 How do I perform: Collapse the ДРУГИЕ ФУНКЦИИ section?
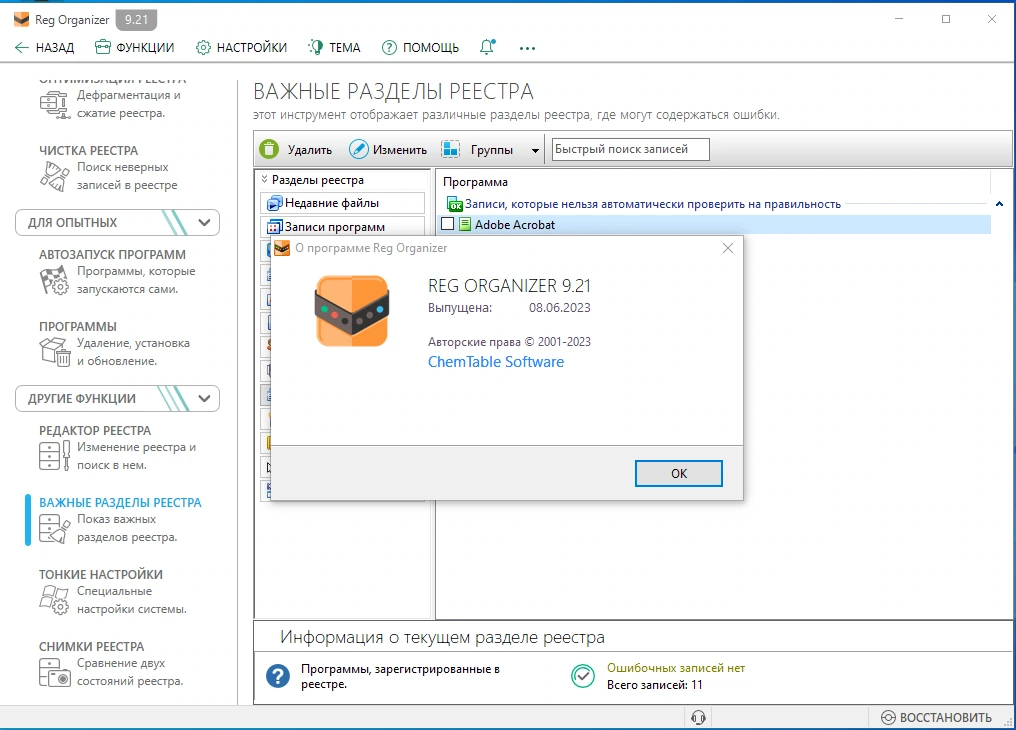(x=204, y=398)
